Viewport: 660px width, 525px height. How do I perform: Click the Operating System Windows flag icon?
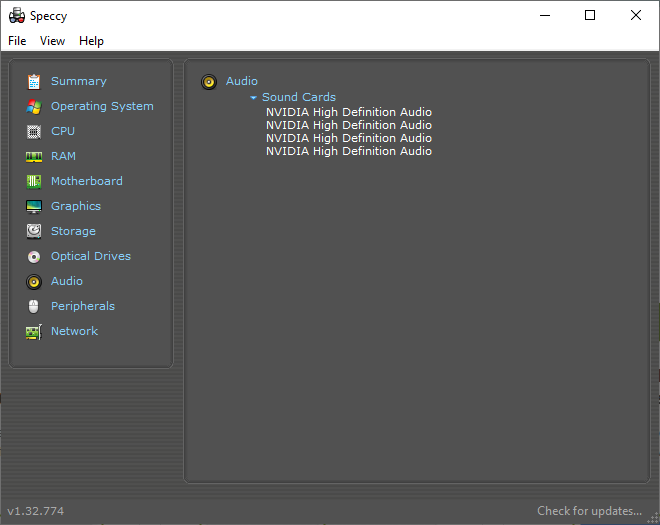pos(34,107)
